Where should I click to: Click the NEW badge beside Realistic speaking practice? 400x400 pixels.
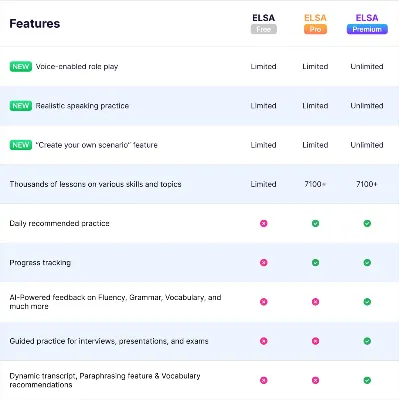click(21, 106)
